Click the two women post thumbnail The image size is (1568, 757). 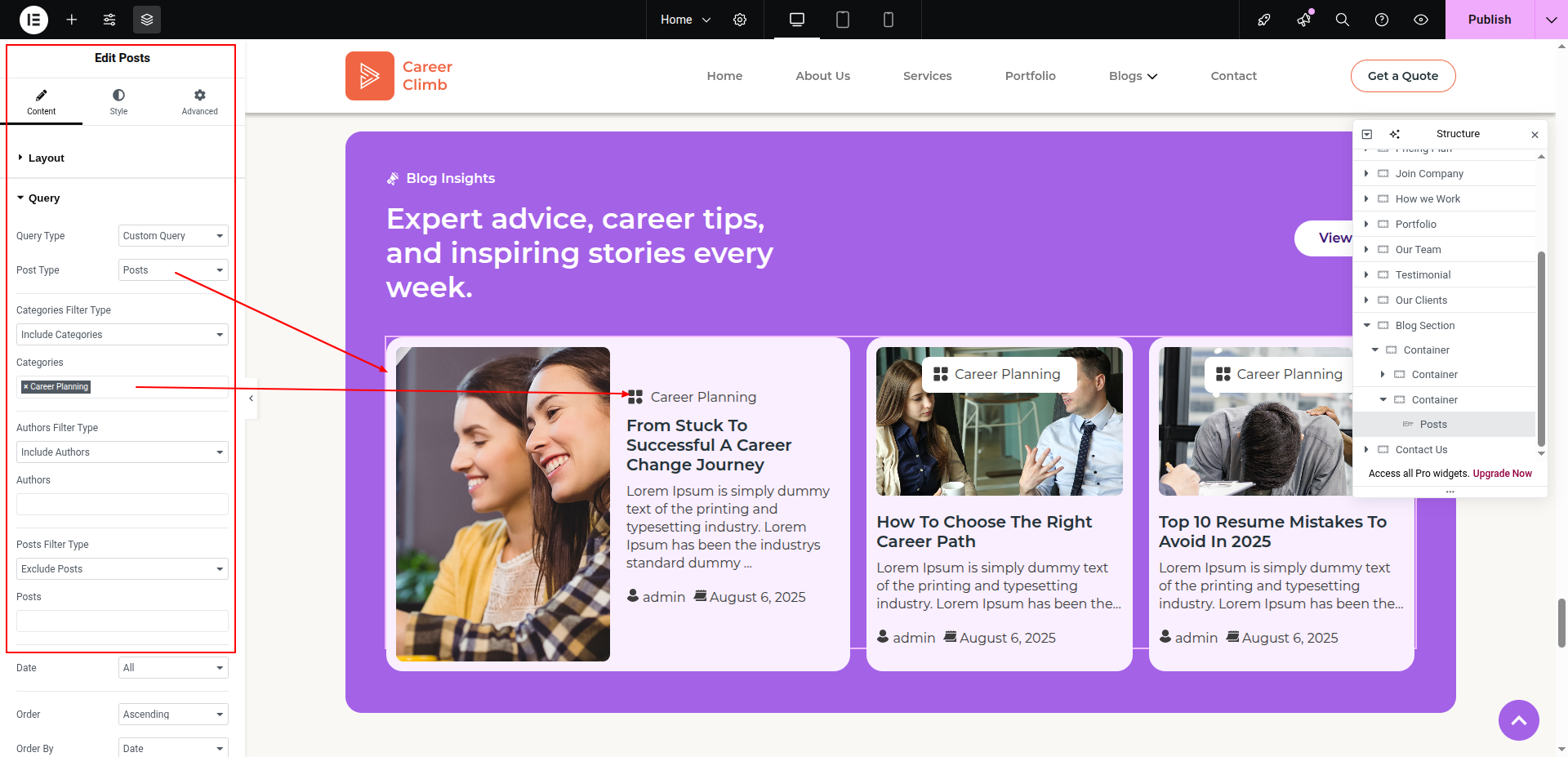click(x=503, y=504)
